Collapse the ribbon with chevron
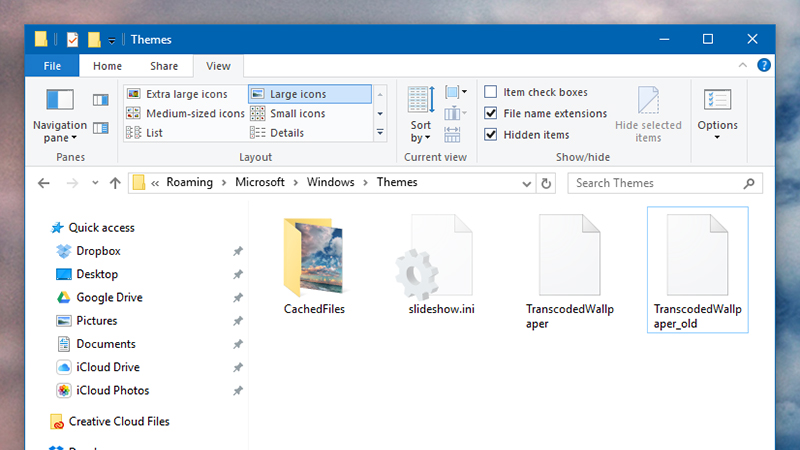Viewport: 800px width, 450px height. [x=743, y=65]
